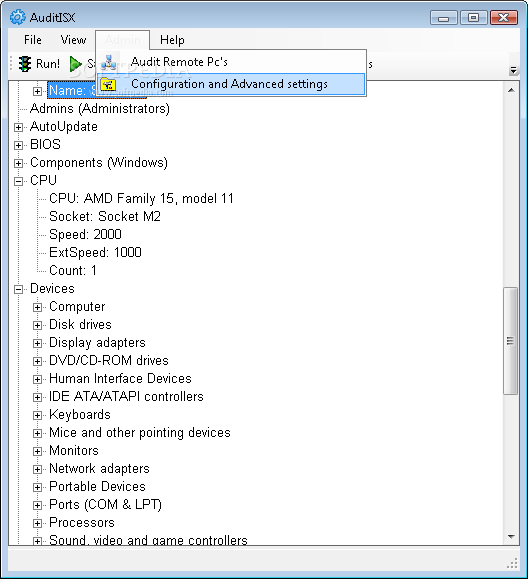Select the Devices tree label
This screenshot has height=579, width=528.
(x=52, y=289)
